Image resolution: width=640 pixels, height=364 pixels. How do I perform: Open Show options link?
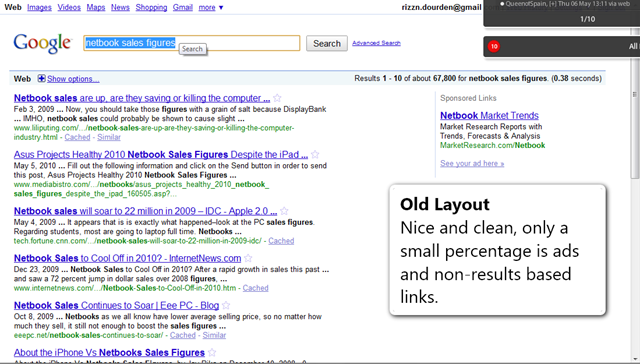[73, 79]
